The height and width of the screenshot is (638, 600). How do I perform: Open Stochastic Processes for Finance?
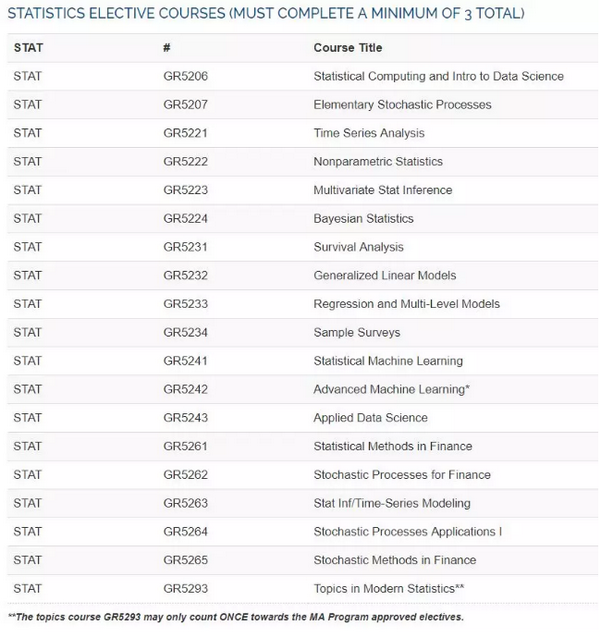pos(402,475)
